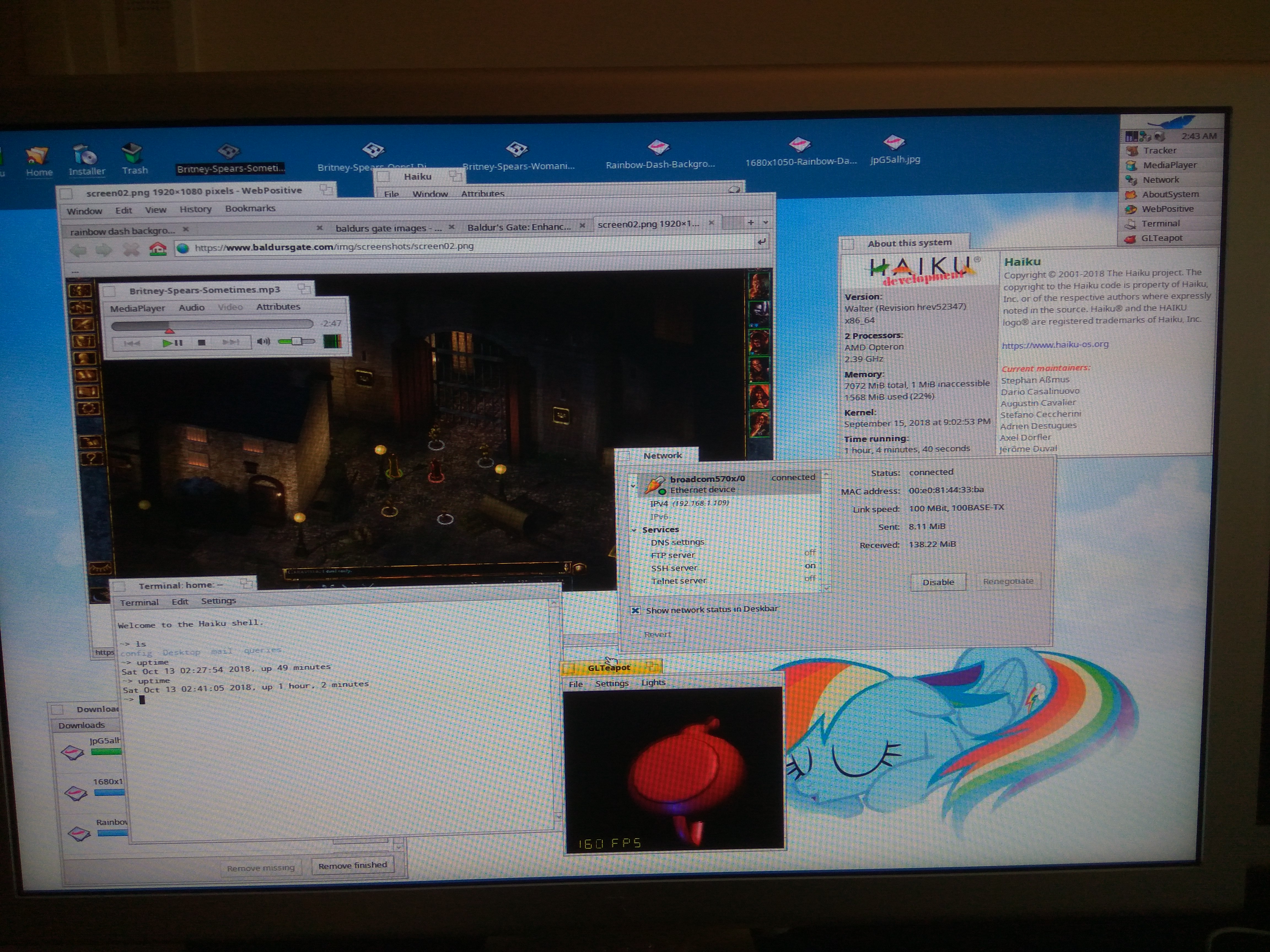Close the screen02.png tab
Screen dimensions: 1270x952
pyautogui.click(x=711, y=223)
